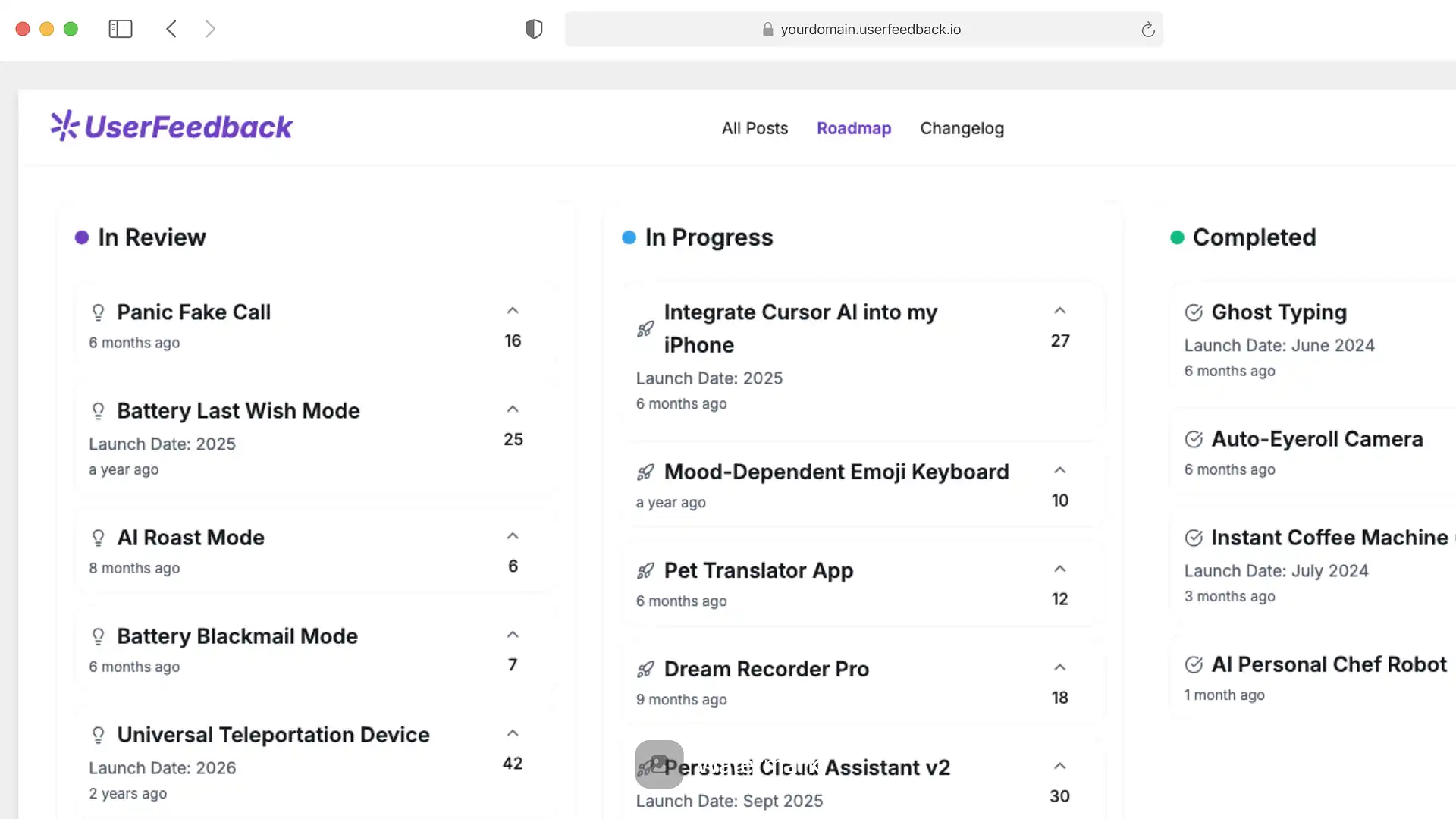The image size is (1456, 819).
Task: Open the All Posts tab
Action: pos(755,128)
